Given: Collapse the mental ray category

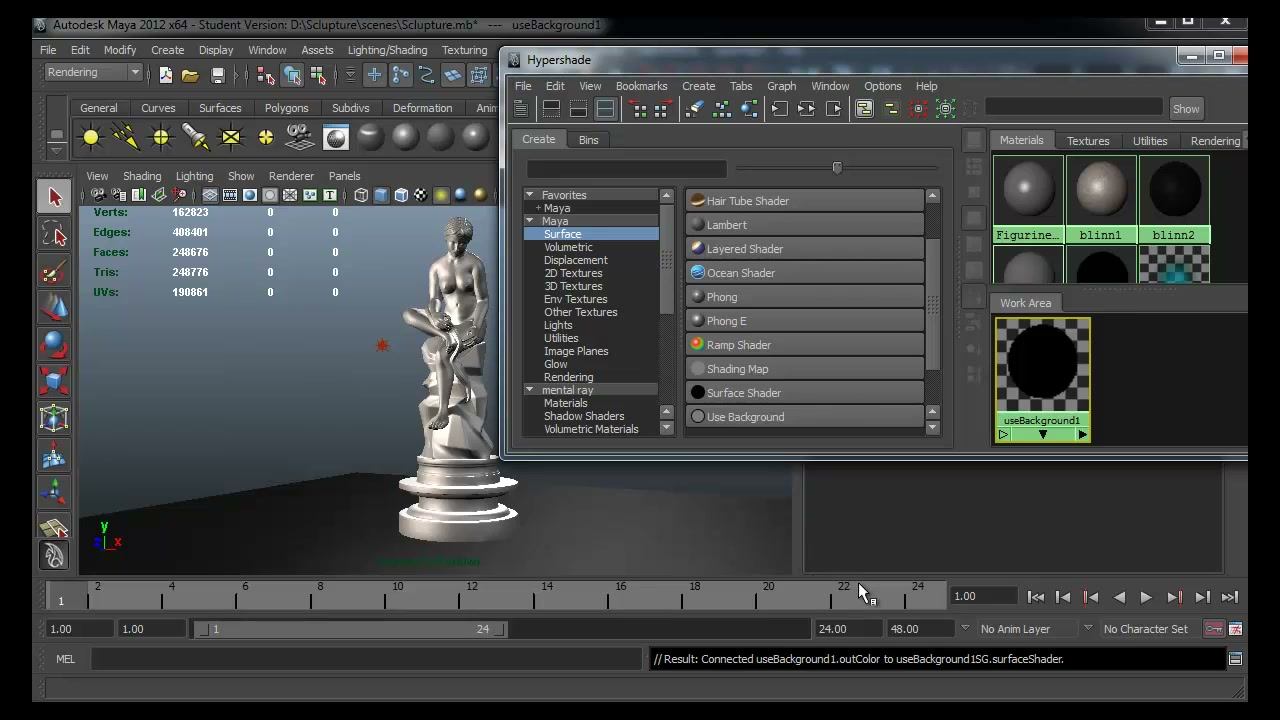Looking at the screenshot, I should click(530, 390).
